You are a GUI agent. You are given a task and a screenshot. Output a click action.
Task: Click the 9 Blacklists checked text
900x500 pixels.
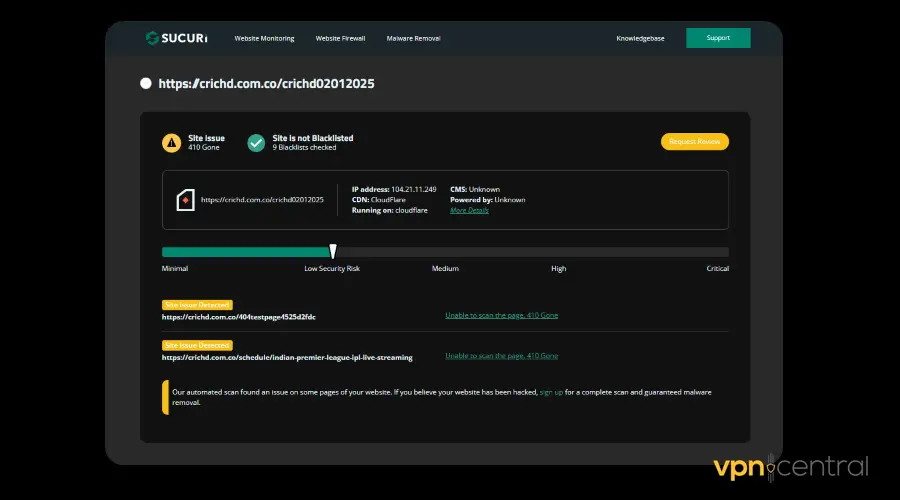304,148
